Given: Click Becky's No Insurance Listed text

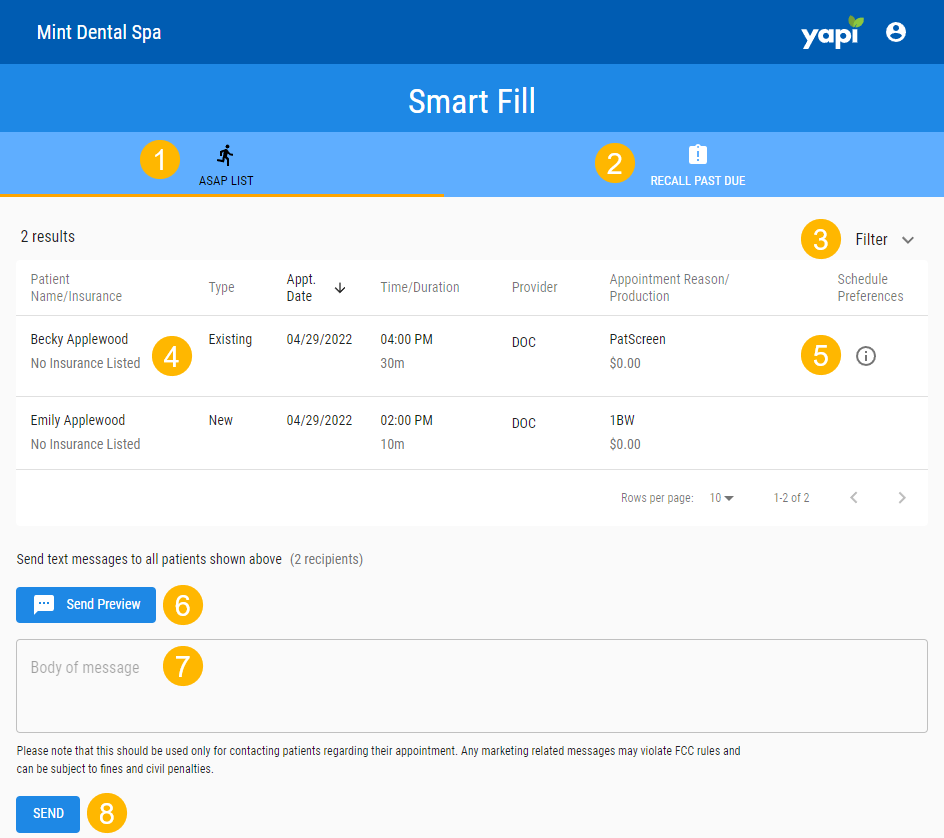Looking at the screenshot, I should [x=85, y=363].
